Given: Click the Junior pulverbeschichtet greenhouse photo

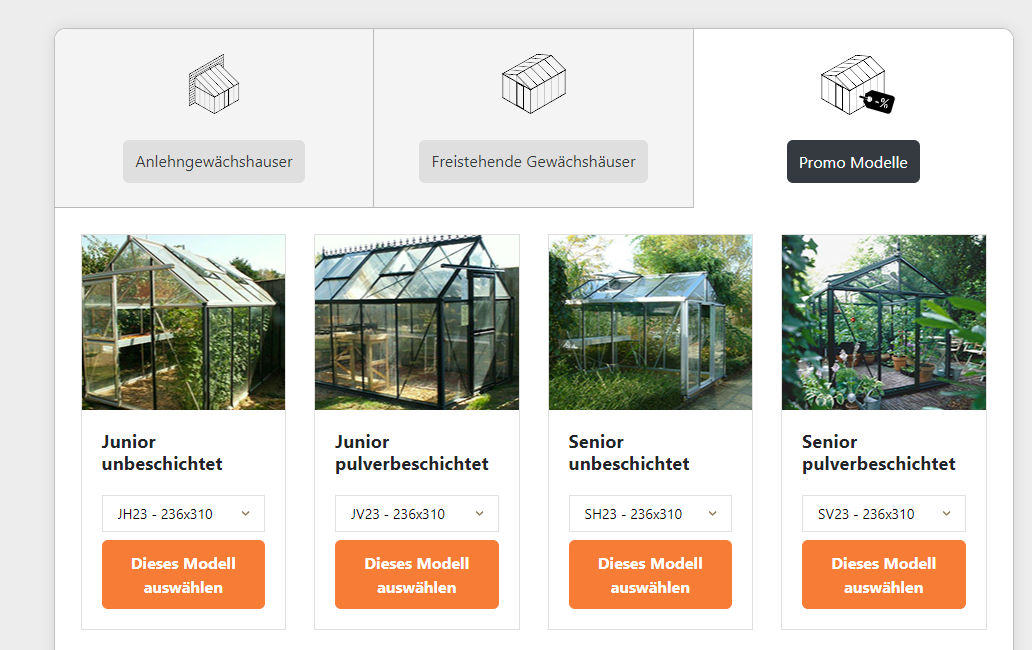Looking at the screenshot, I should click(x=417, y=322).
